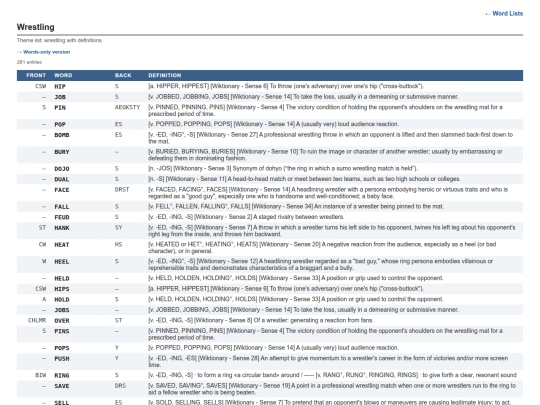The image size is (540, 405).
Task: Select the word HIP in the table
Action: (60, 86)
